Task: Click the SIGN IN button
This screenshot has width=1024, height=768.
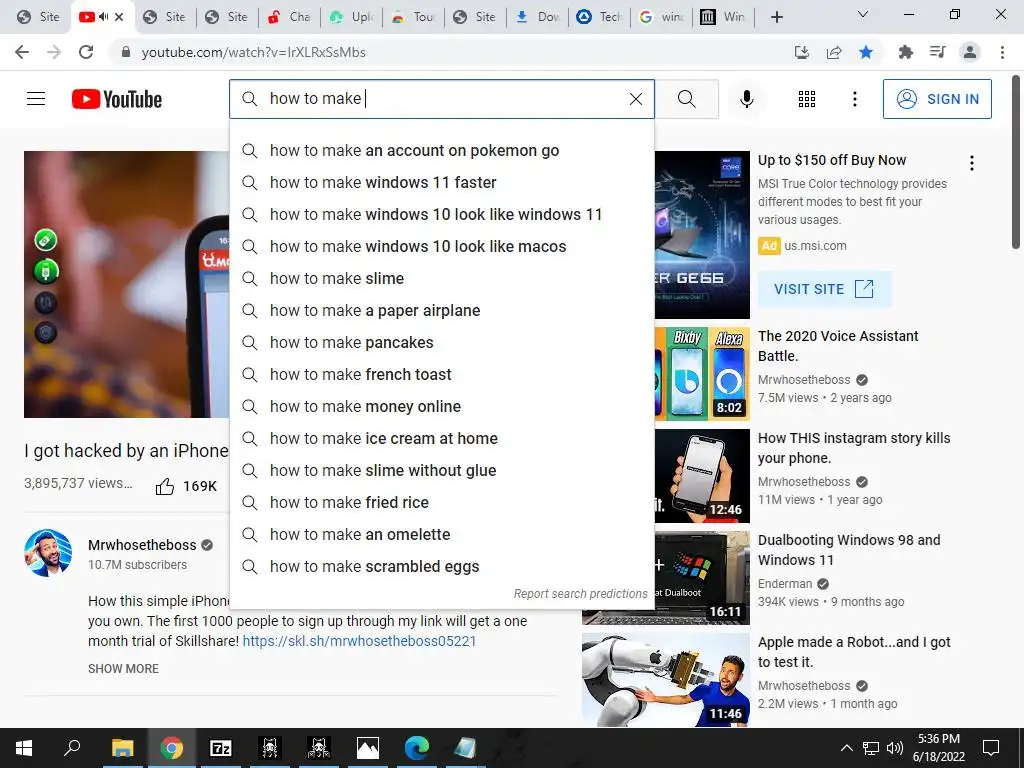Action: click(x=936, y=99)
